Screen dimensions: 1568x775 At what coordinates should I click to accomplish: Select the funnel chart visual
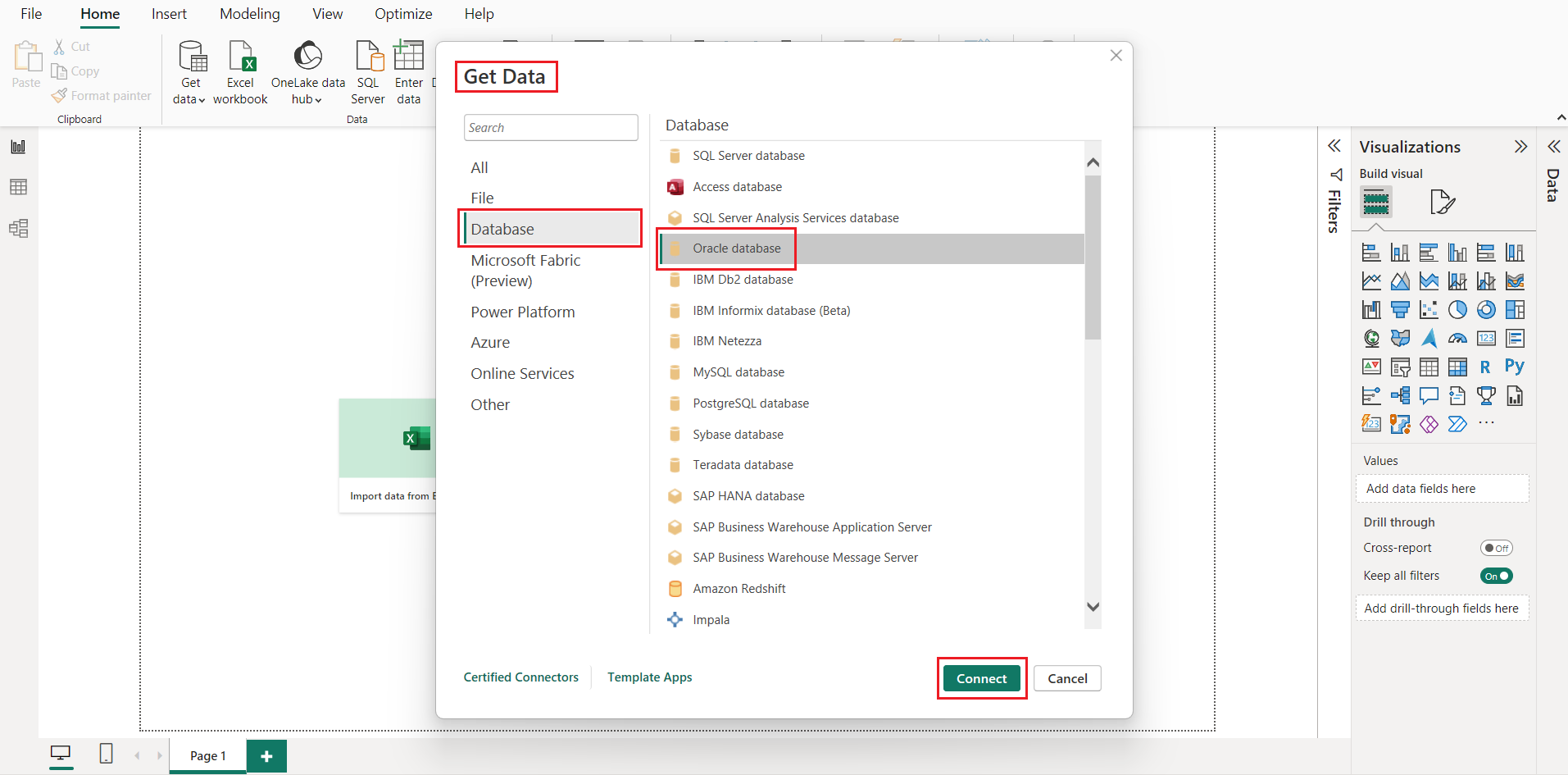tap(1400, 310)
